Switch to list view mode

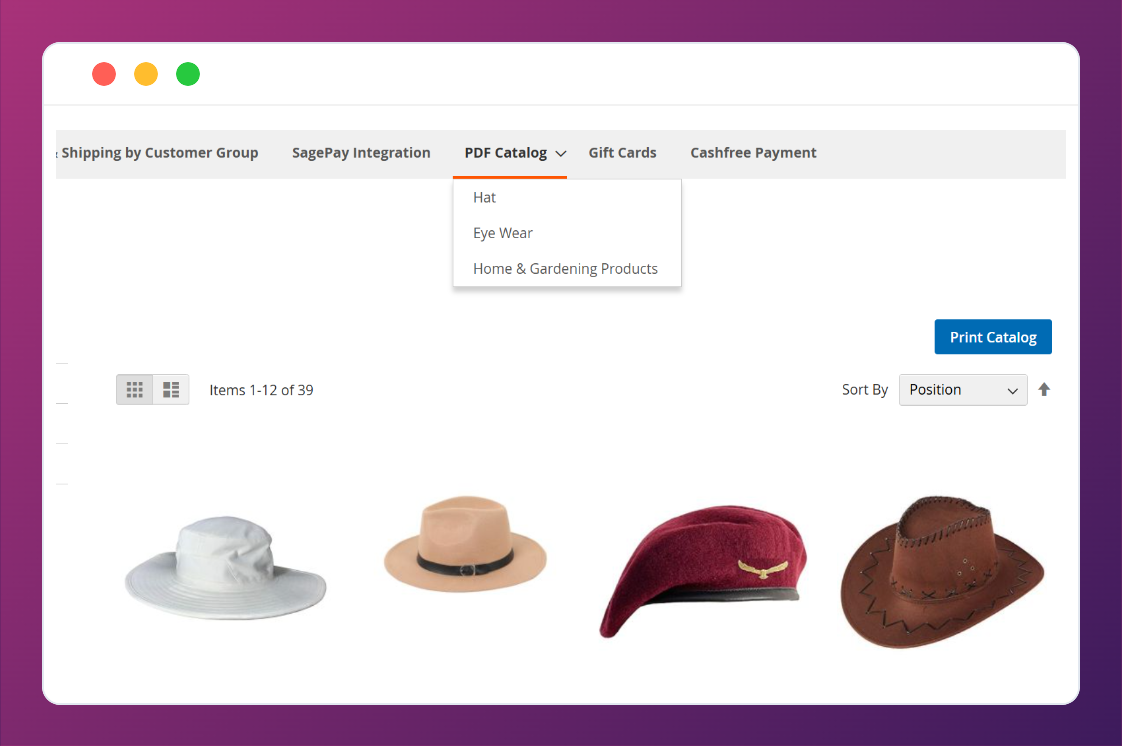[x=171, y=390]
